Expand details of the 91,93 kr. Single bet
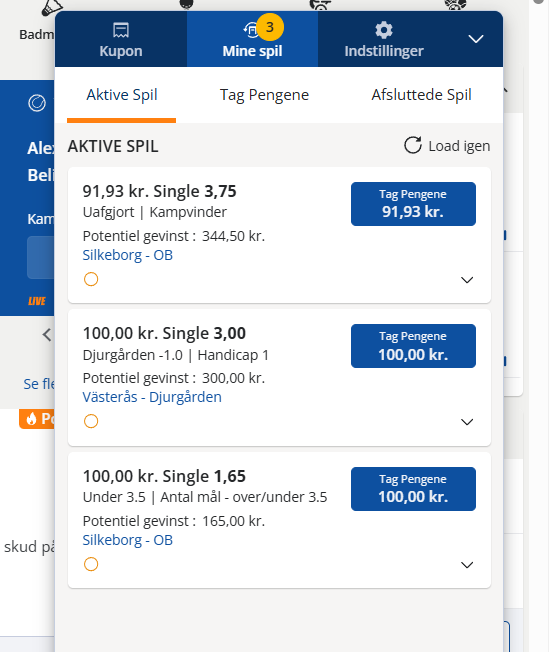Viewport: 552px width, 652px height. [x=467, y=280]
